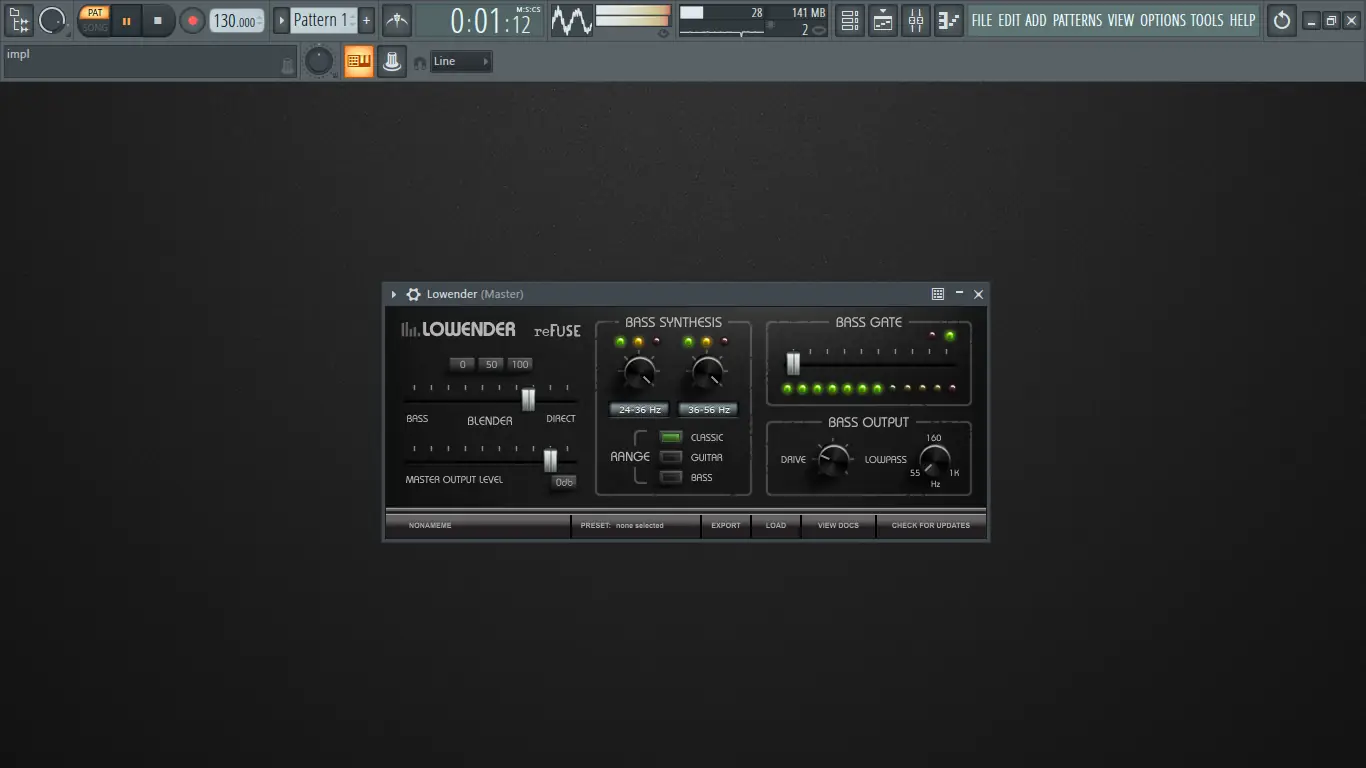The image size is (1366, 768).
Task: Open Lowender's detailed settings grid icon
Action: click(x=937, y=293)
